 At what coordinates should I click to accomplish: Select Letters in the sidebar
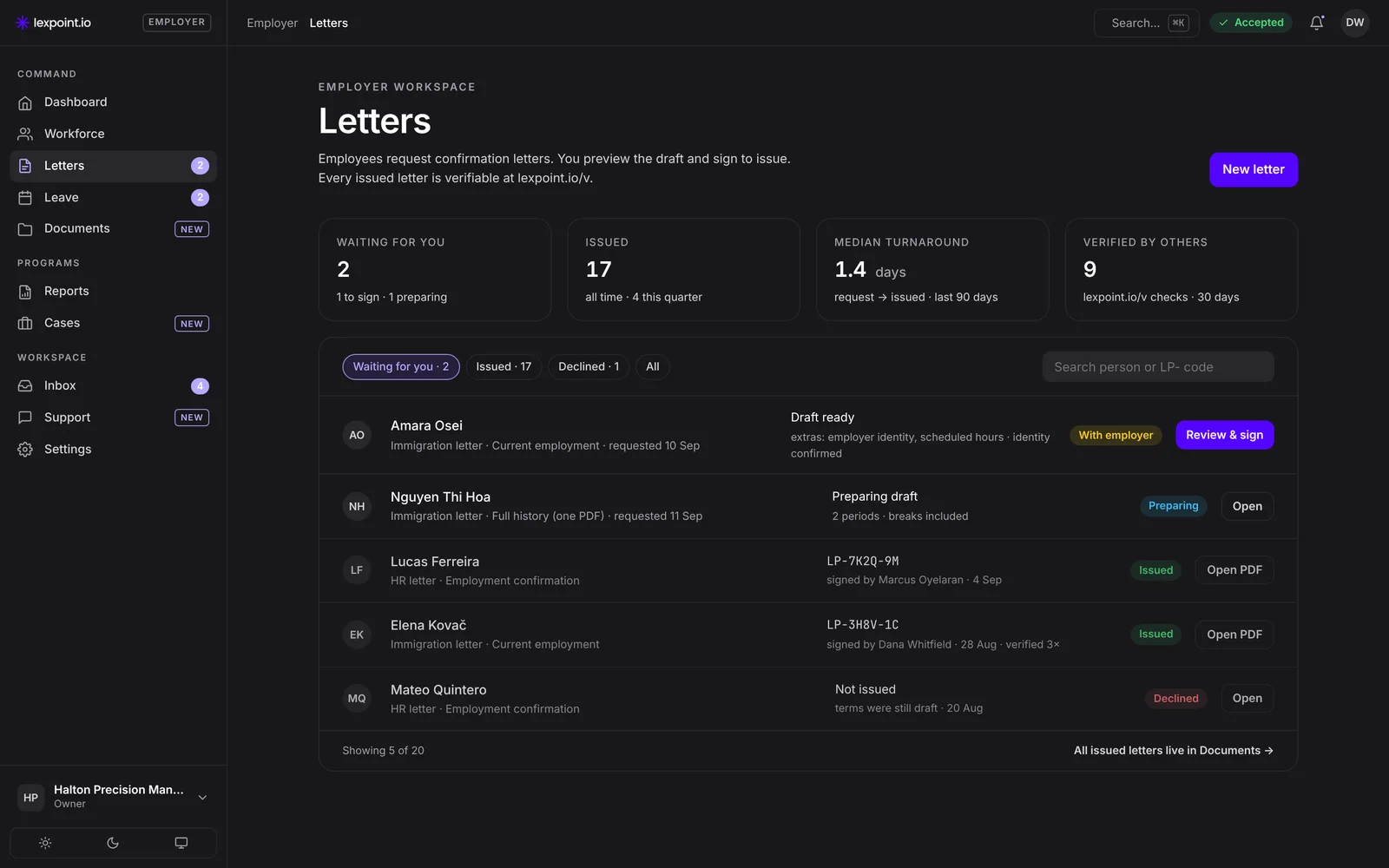click(113, 166)
